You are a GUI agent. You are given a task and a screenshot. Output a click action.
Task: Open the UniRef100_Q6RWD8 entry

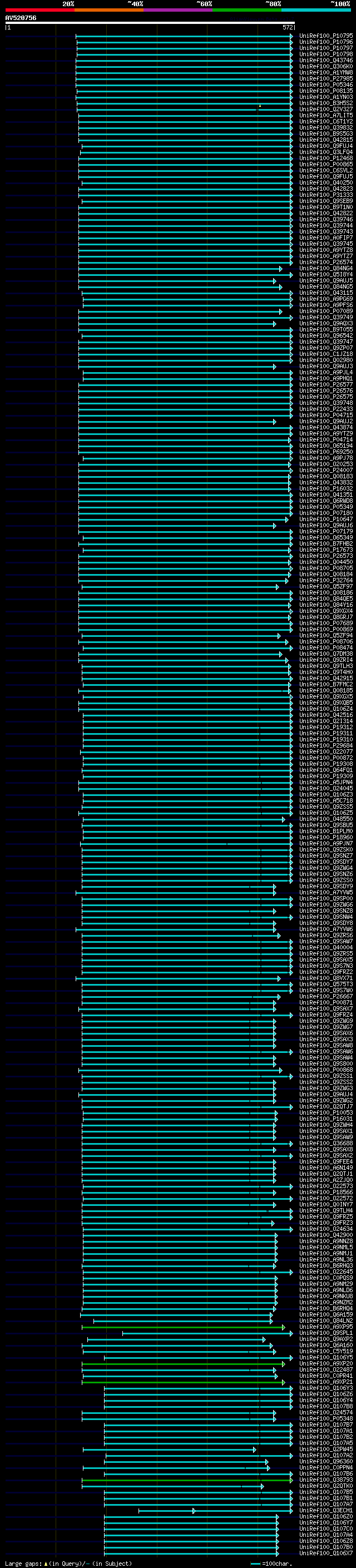pos(325,501)
